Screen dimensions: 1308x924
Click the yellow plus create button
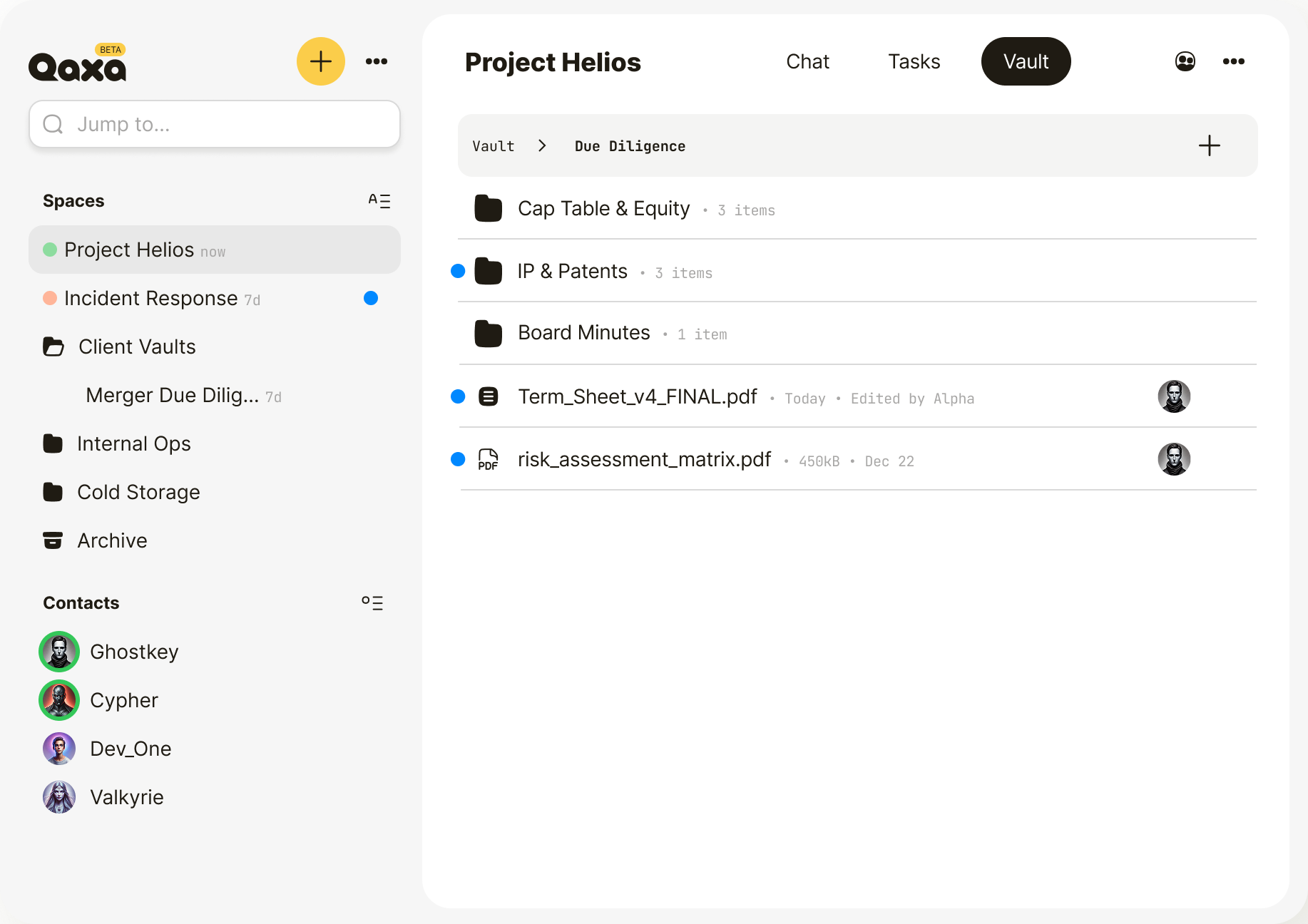[x=320, y=61]
